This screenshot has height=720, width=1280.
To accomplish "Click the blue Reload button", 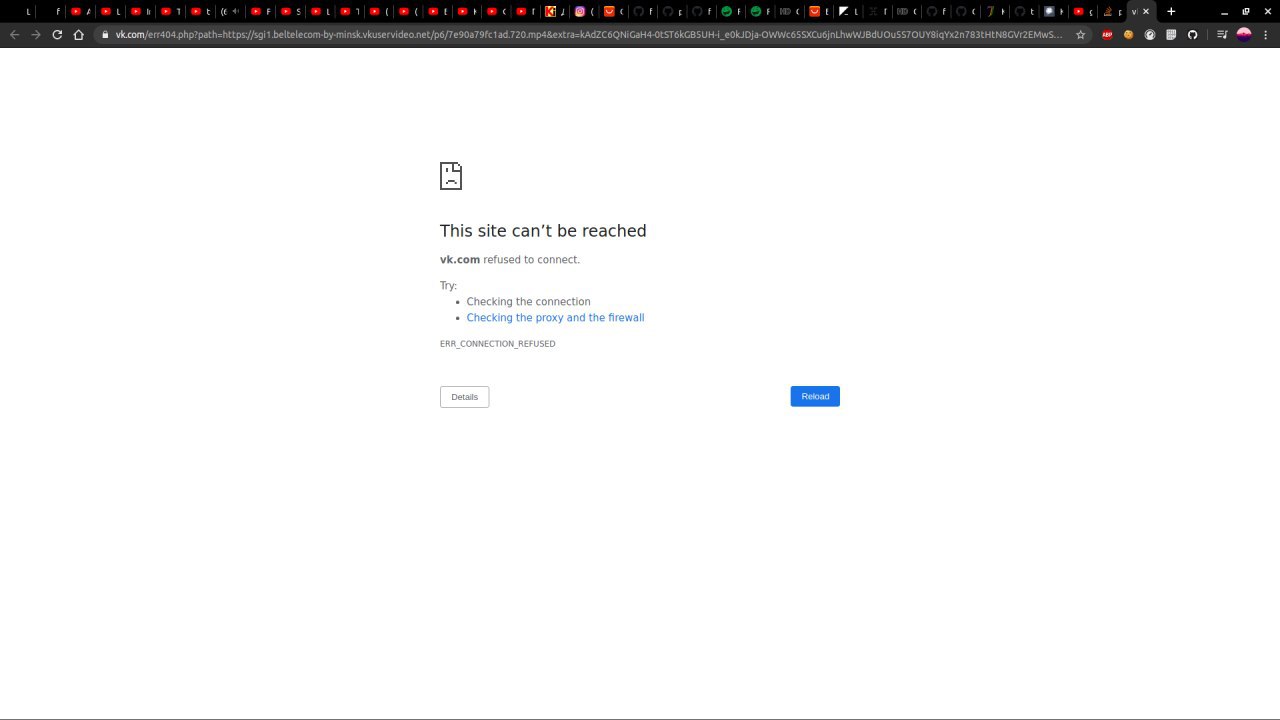I will pyautogui.click(x=815, y=396).
